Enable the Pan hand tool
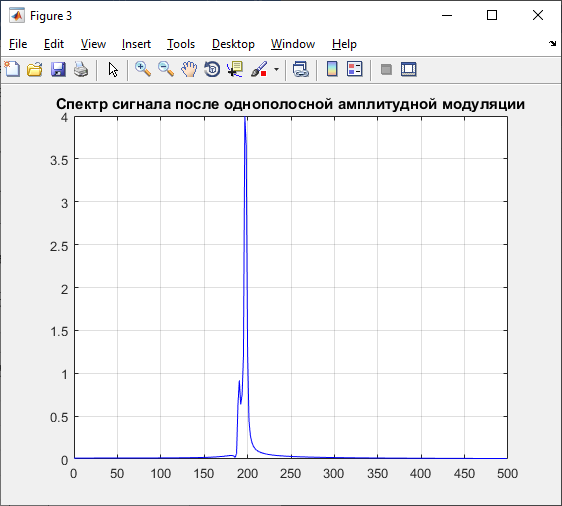This screenshot has height=506, width=562. [x=189, y=69]
